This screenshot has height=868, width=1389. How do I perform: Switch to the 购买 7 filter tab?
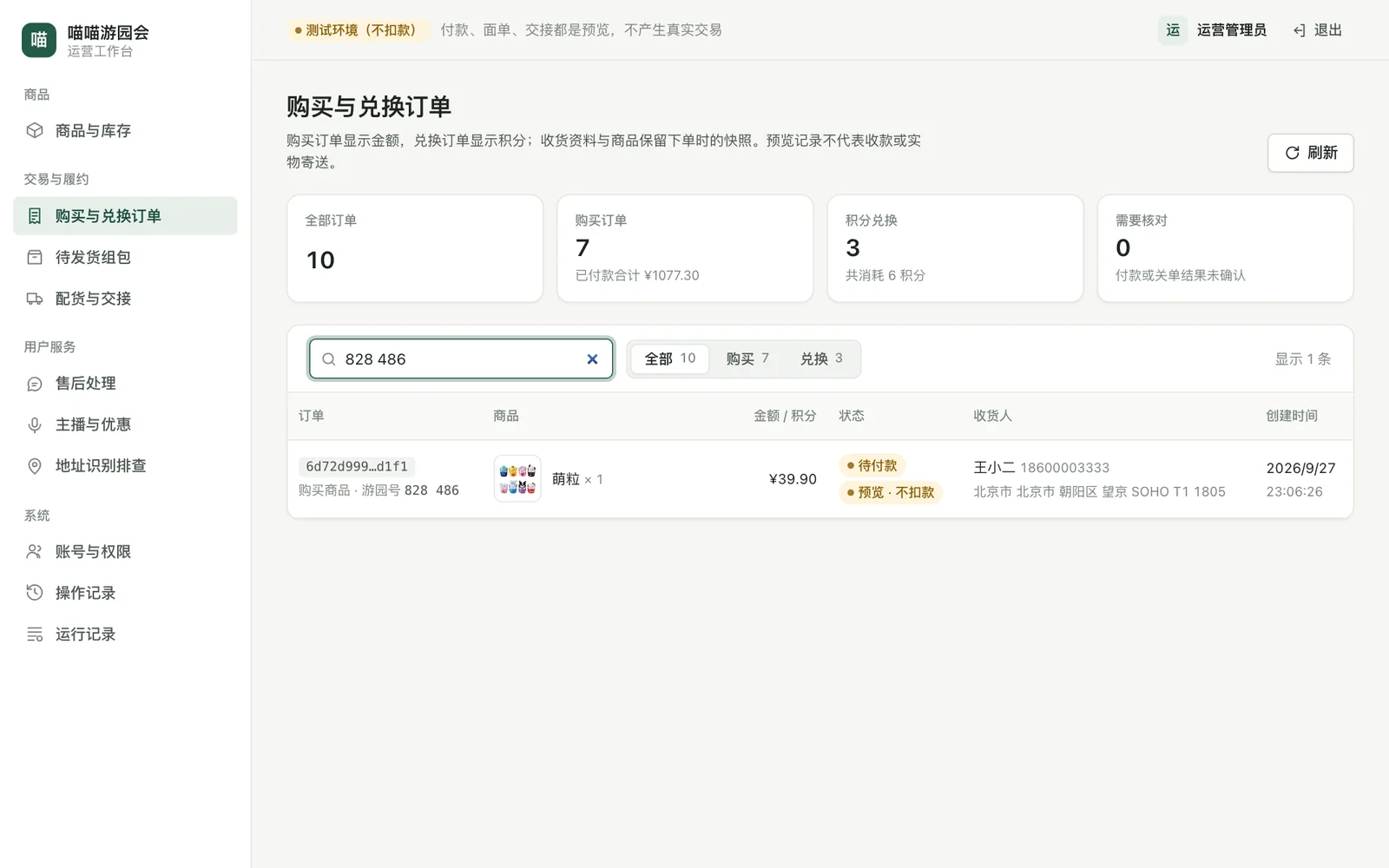[x=747, y=358]
